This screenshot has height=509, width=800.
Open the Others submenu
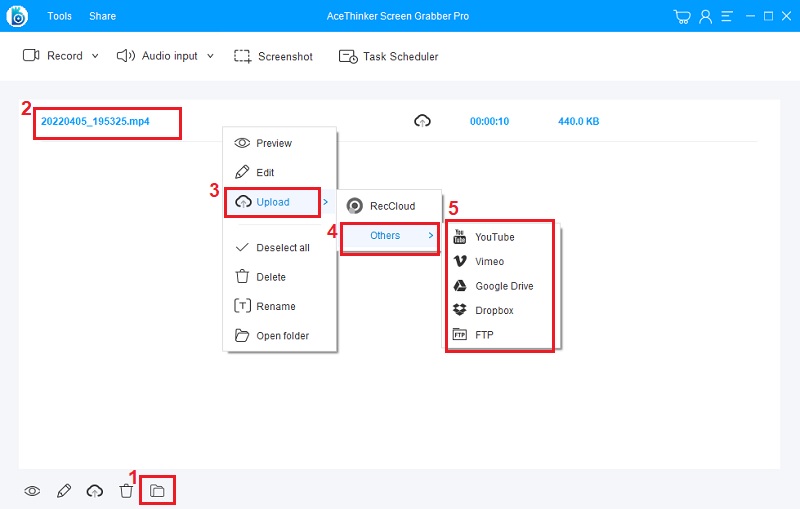390,236
